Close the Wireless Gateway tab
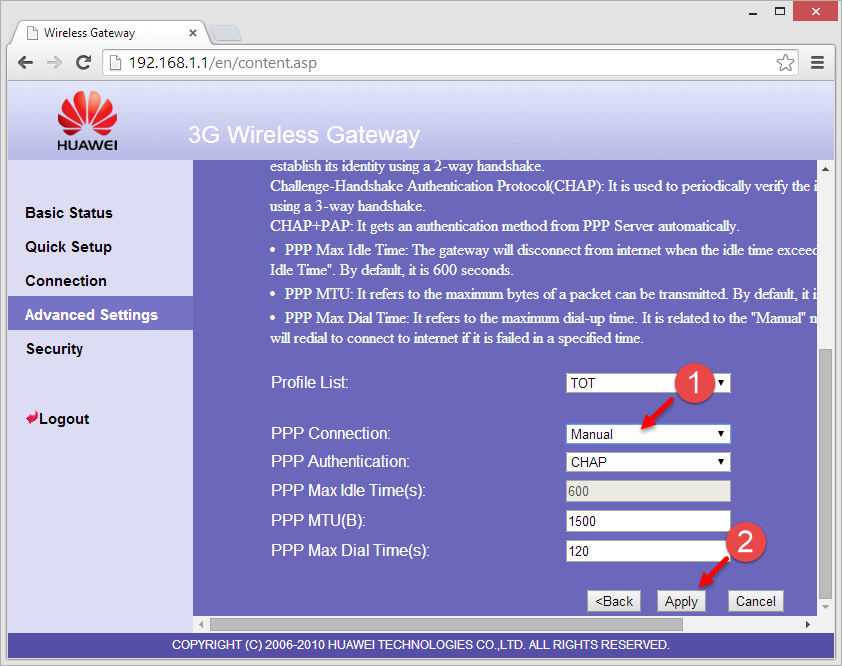This screenshot has width=842, height=666. point(193,33)
